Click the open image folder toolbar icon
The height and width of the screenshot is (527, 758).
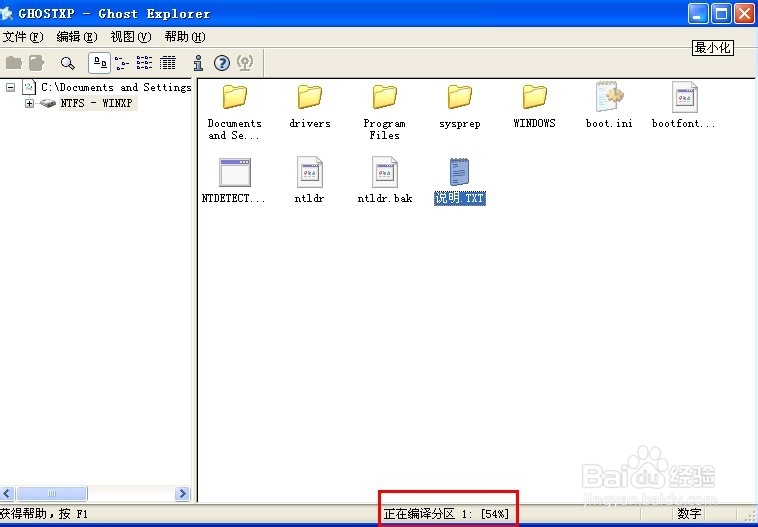click(x=14, y=63)
